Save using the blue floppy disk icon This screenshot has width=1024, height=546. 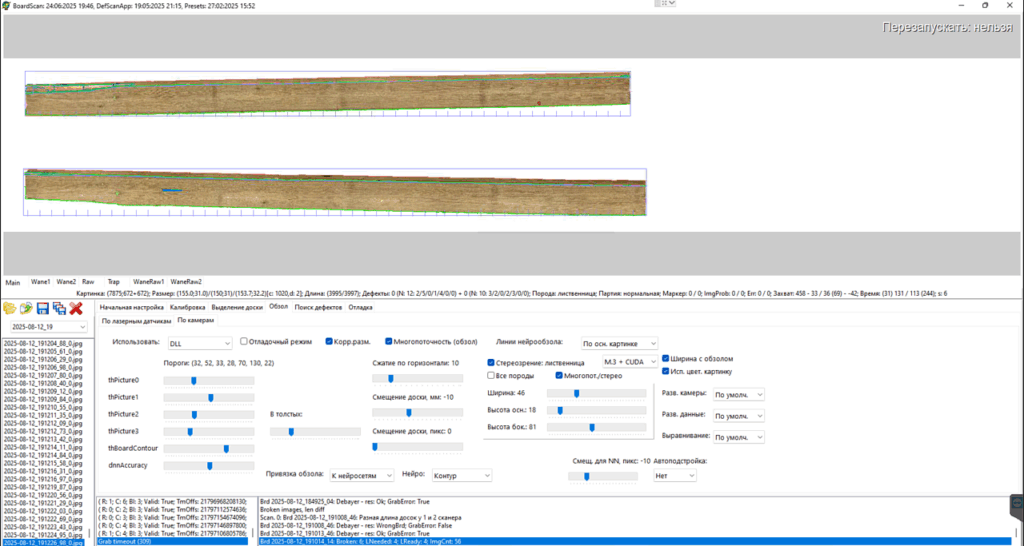42,308
